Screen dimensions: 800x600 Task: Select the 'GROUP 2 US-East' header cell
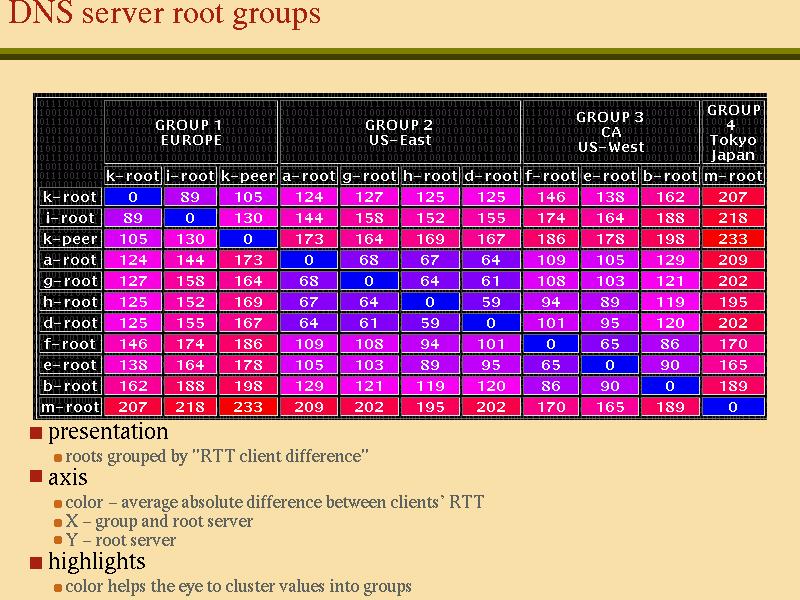399,132
